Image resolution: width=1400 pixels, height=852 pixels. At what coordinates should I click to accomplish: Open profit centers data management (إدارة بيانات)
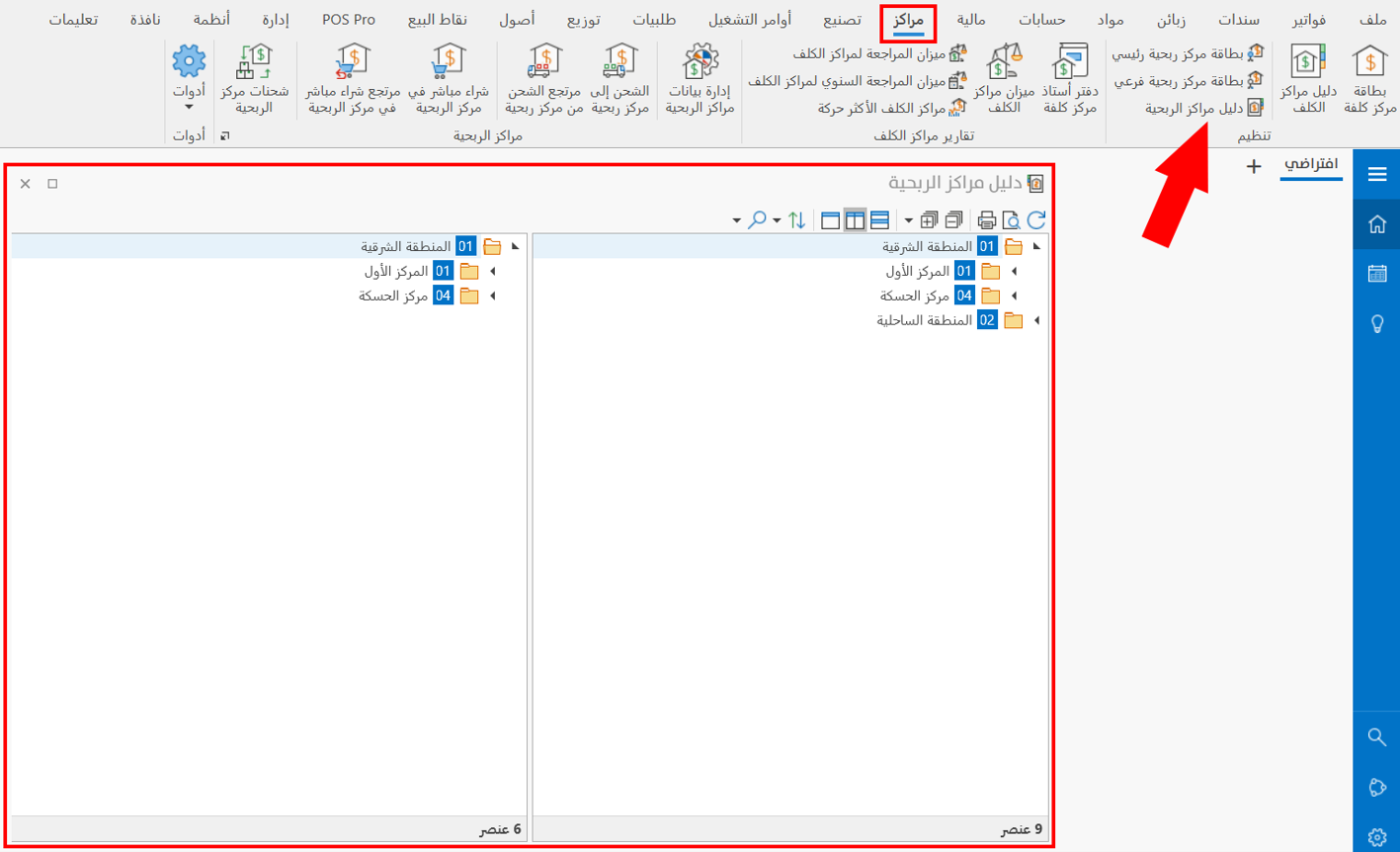tap(700, 80)
